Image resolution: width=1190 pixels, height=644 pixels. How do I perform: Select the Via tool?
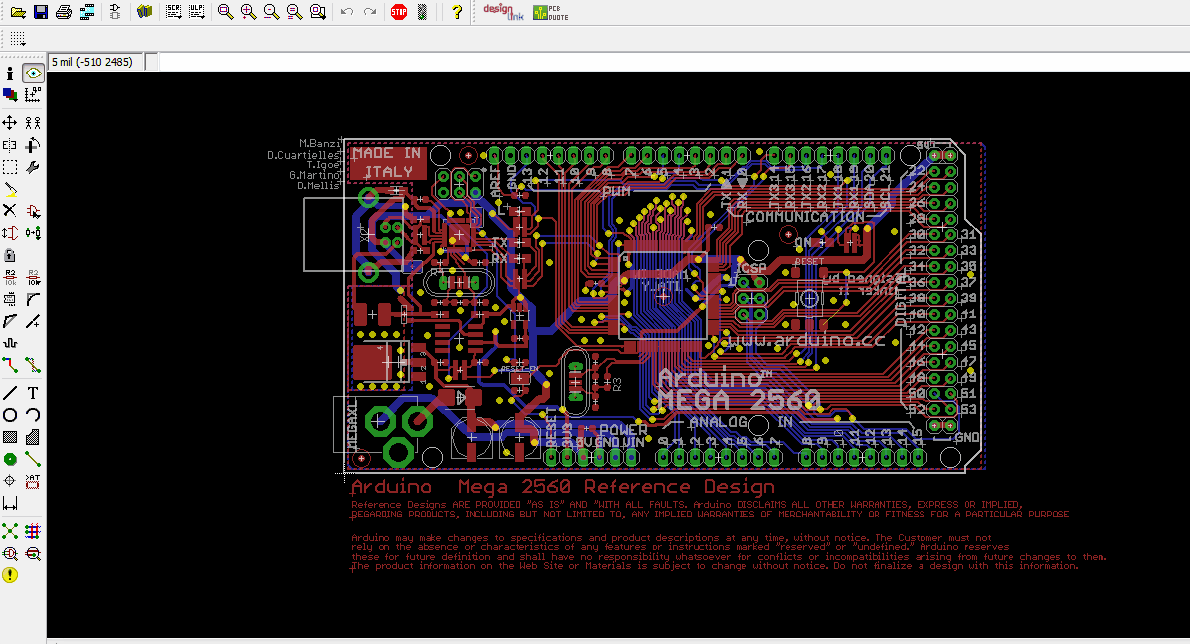coord(10,459)
